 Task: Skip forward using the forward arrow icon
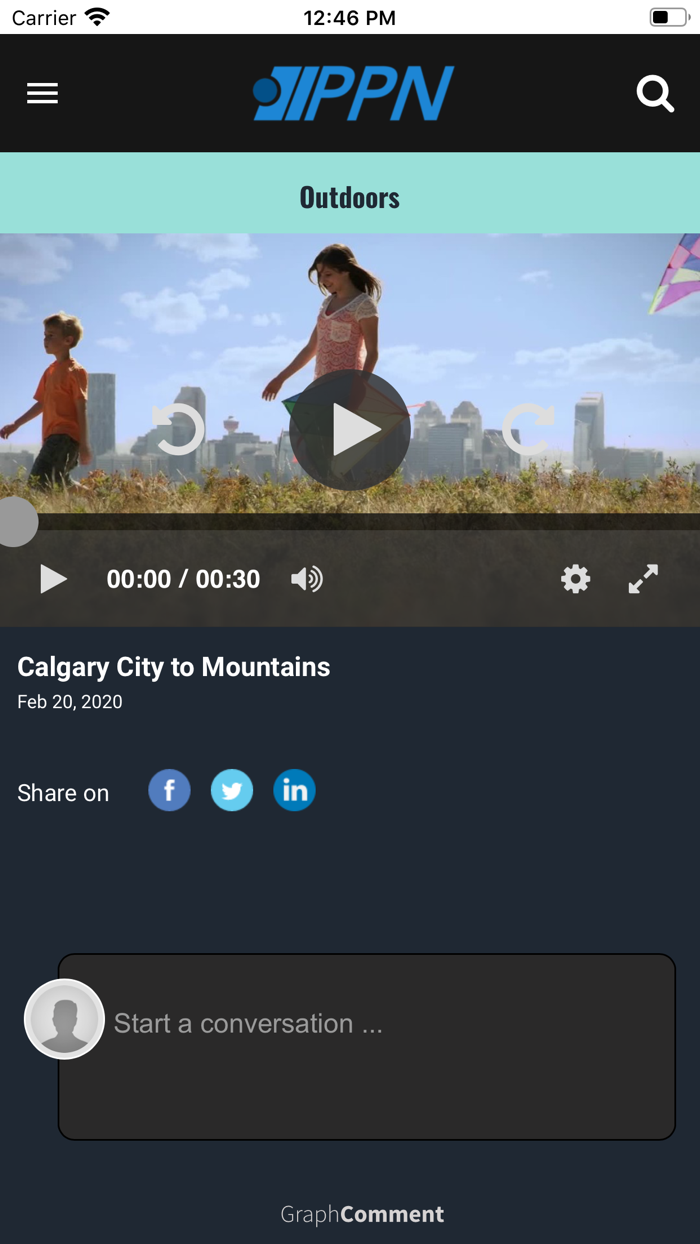click(x=528, y=429)
